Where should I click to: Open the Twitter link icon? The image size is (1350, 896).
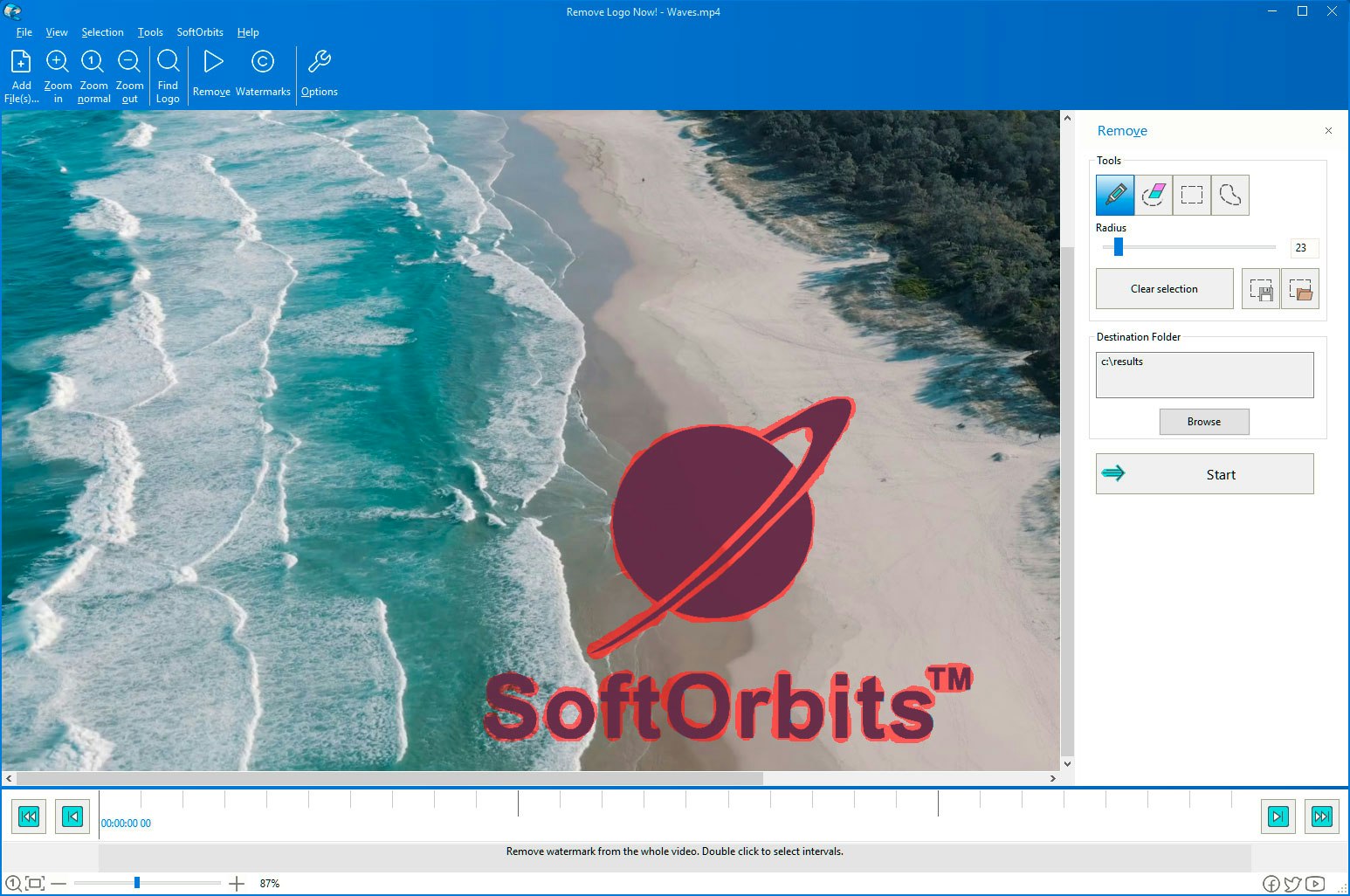[1293, 884]
